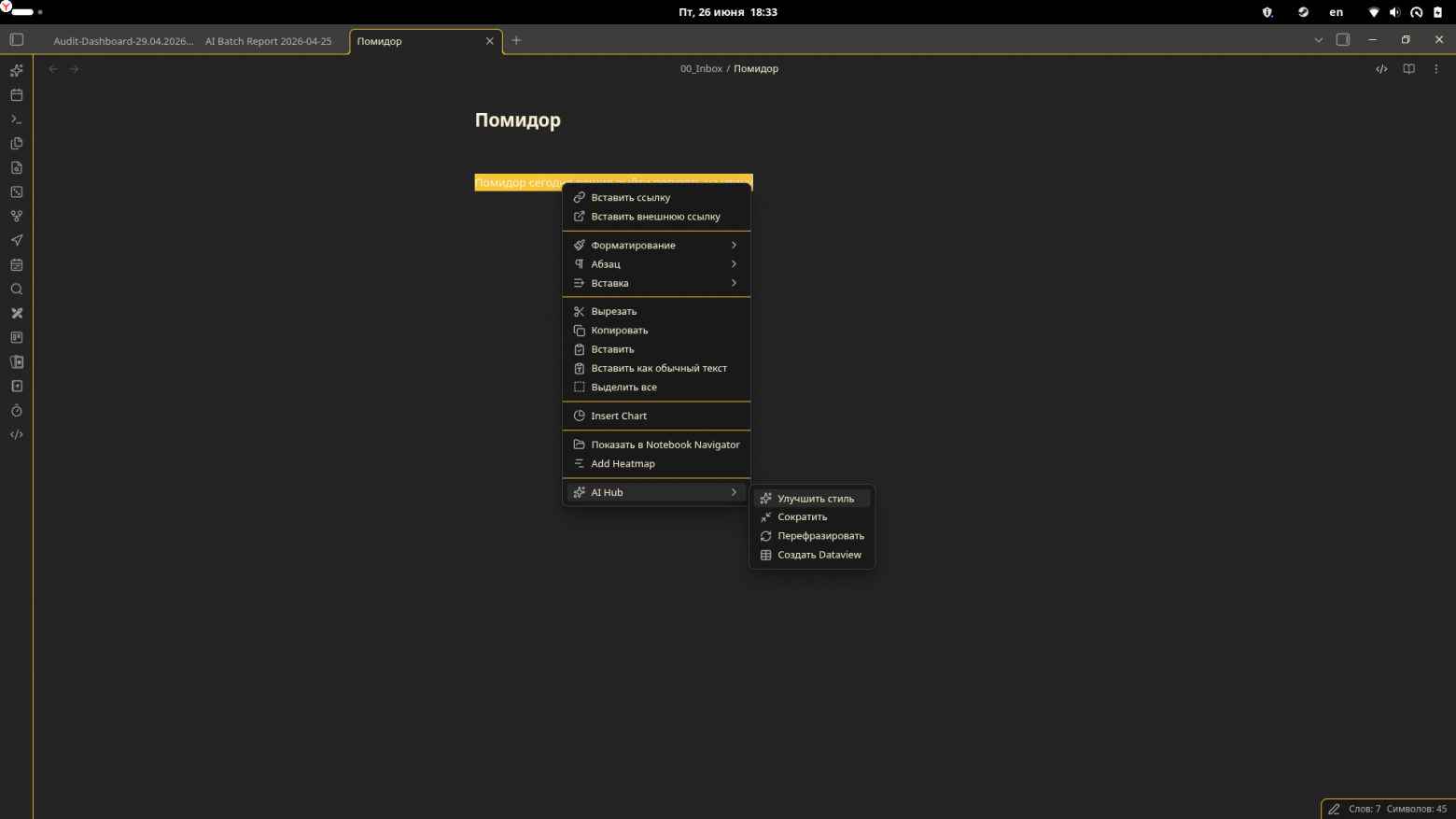Viewport: 1456px width, 819px height.
Task: Open the Wi-Fi network tray icon
Action: click(1374, 12)
